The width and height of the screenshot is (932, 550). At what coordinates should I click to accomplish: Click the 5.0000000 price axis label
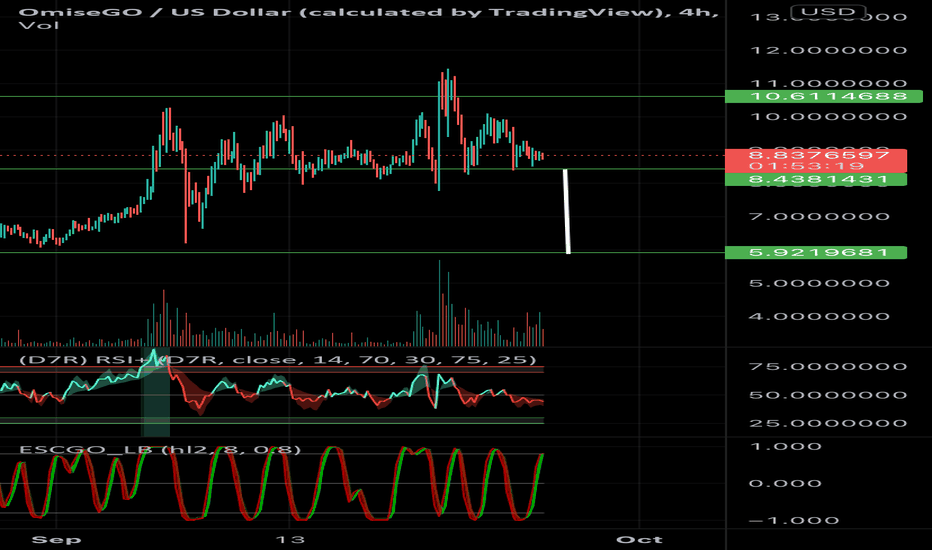pos(820,283)
